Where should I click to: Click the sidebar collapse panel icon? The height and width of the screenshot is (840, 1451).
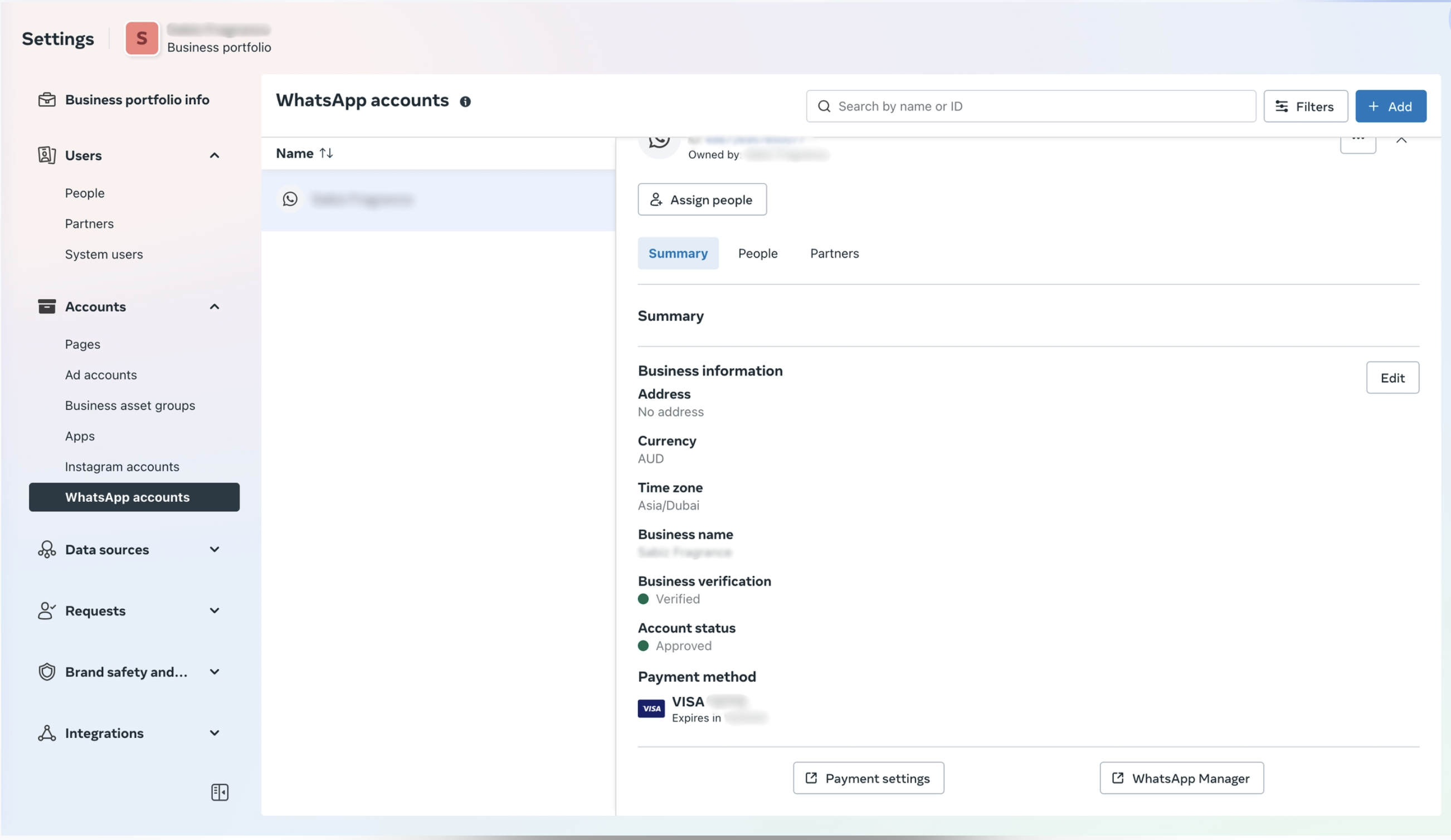click(220, 792)
